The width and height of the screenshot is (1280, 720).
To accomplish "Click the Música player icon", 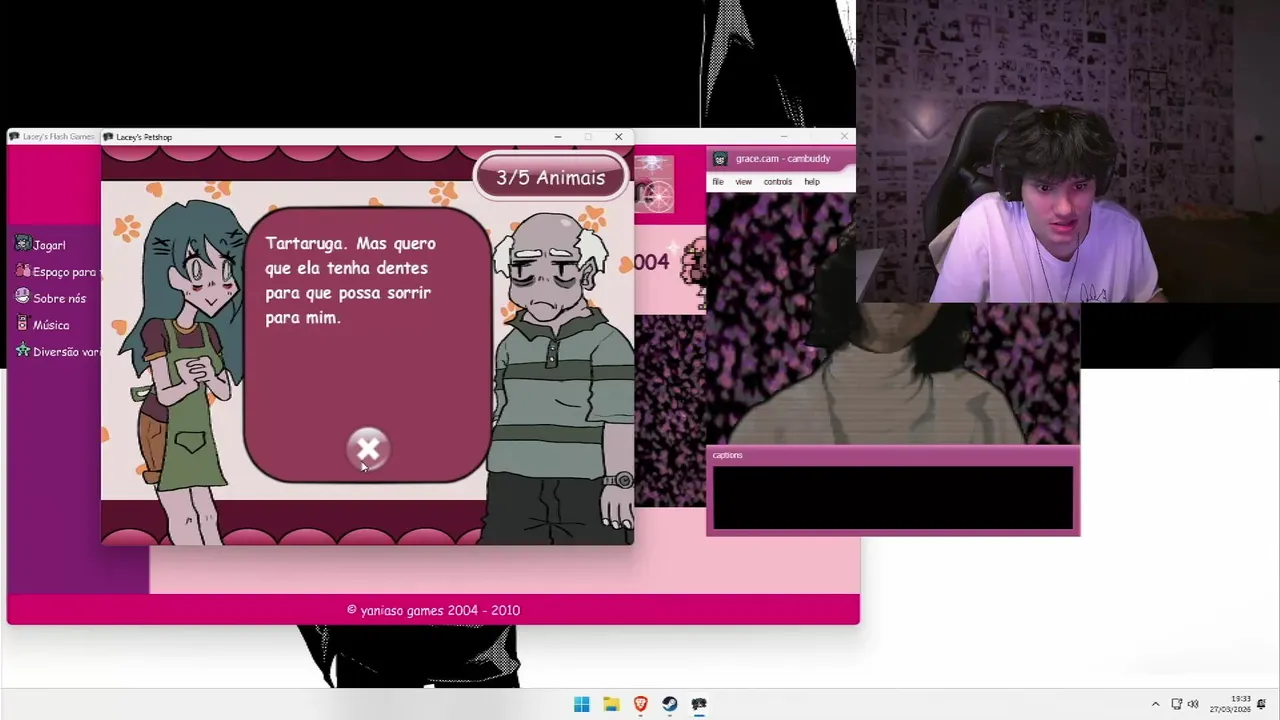I will (x=22, y=324).
